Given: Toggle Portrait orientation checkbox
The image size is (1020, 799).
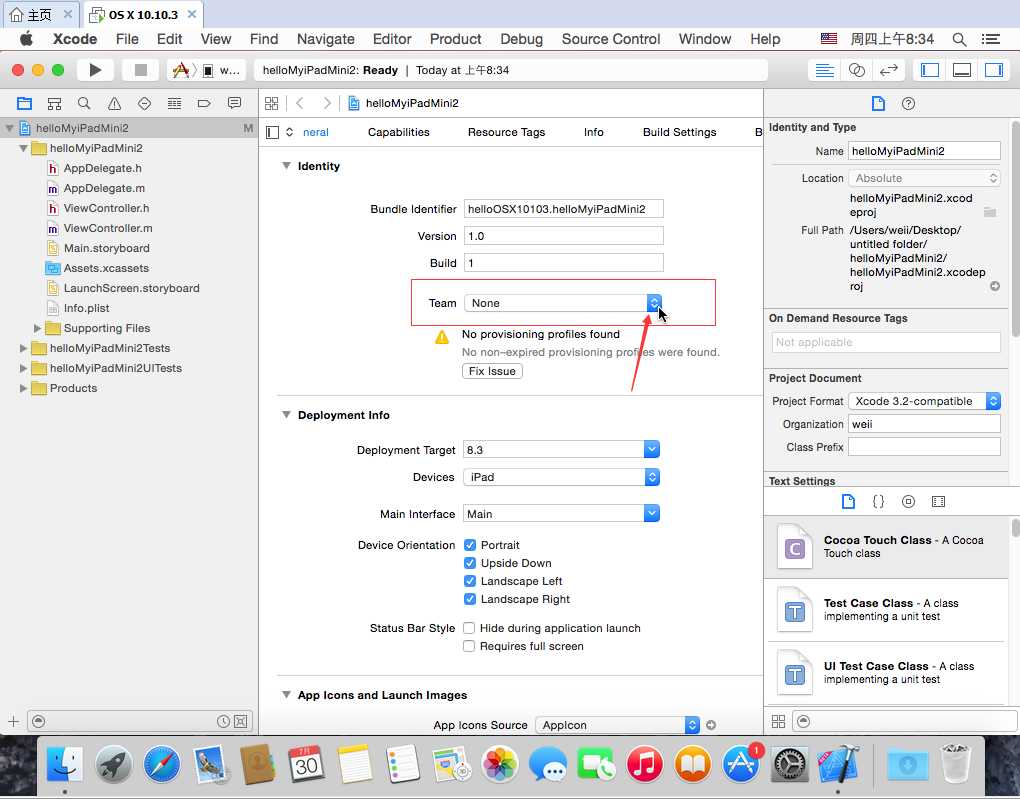Looking at the screenshot, I should (470, 545).
